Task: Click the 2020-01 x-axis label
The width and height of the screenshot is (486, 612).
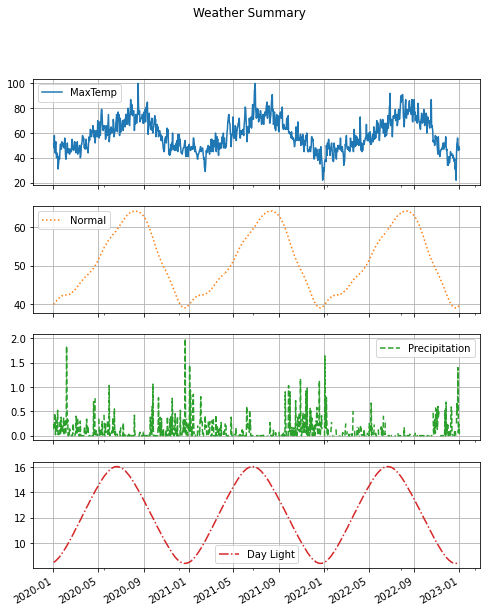Action: click(x=33, y=590)
